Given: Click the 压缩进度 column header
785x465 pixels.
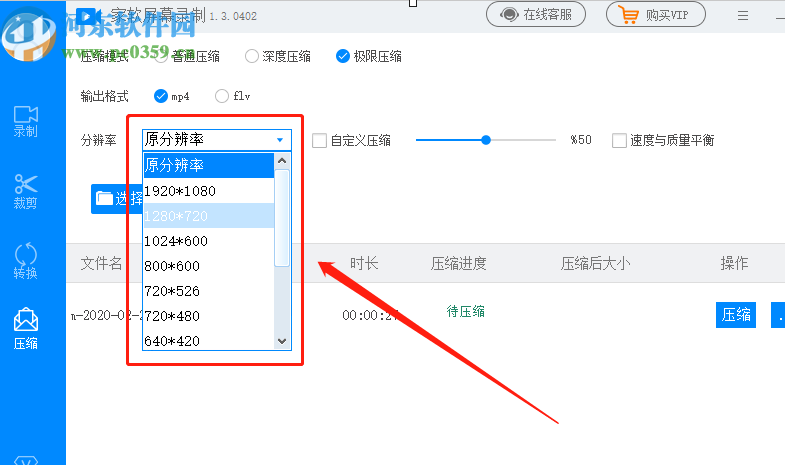Looking at the screenshot, I should 459,263.
